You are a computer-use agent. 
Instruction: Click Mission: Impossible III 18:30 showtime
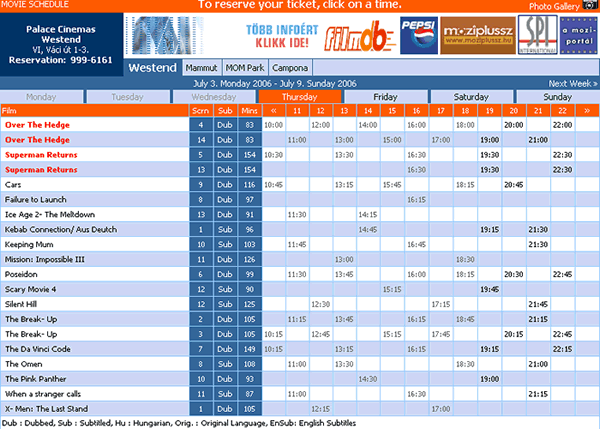click(x=465, y=259)
